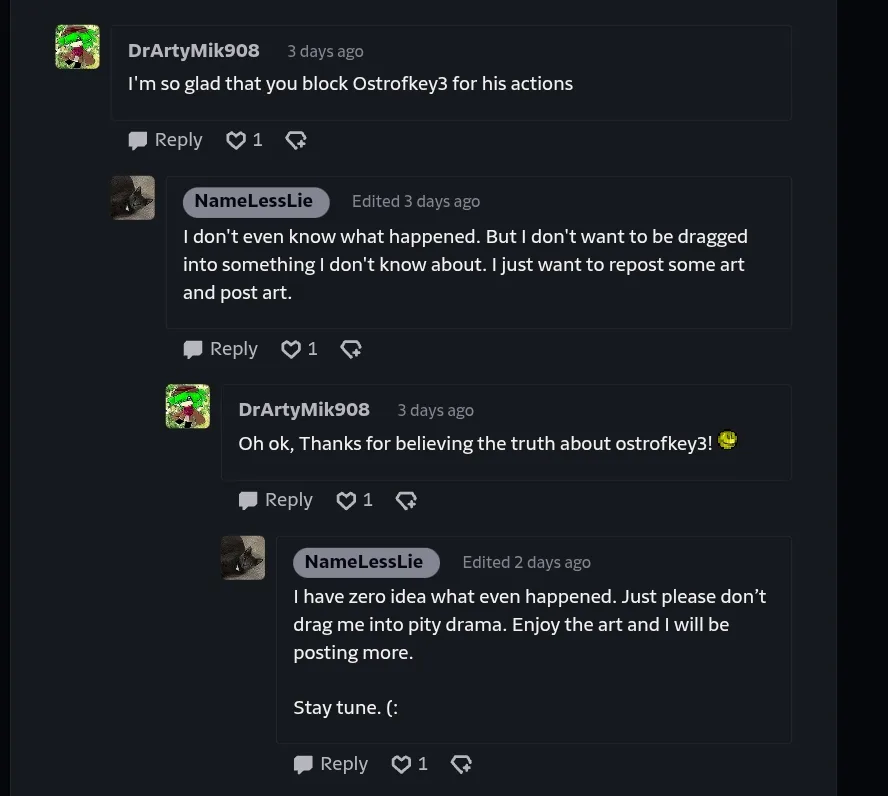This screenshot has width=888, height=796.
Task: Like the 'Thanks for believing the truth' comment
Action: pos(346,500)
